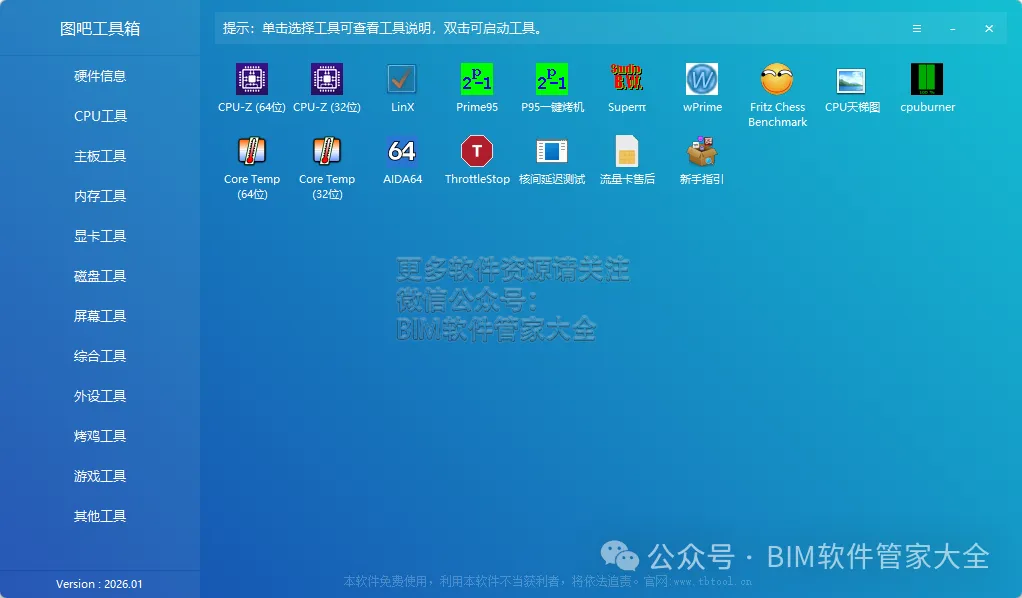This screenshot has width=1022, height=598.
Task: Switch to the 磁盘工具 category
Action: pos(100,276)
